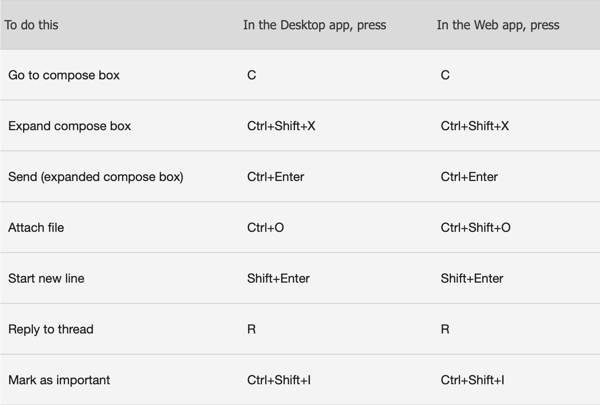Select desktop Ctrl+O attach shortcut
The image size is (600, 405).
point(266,228)
